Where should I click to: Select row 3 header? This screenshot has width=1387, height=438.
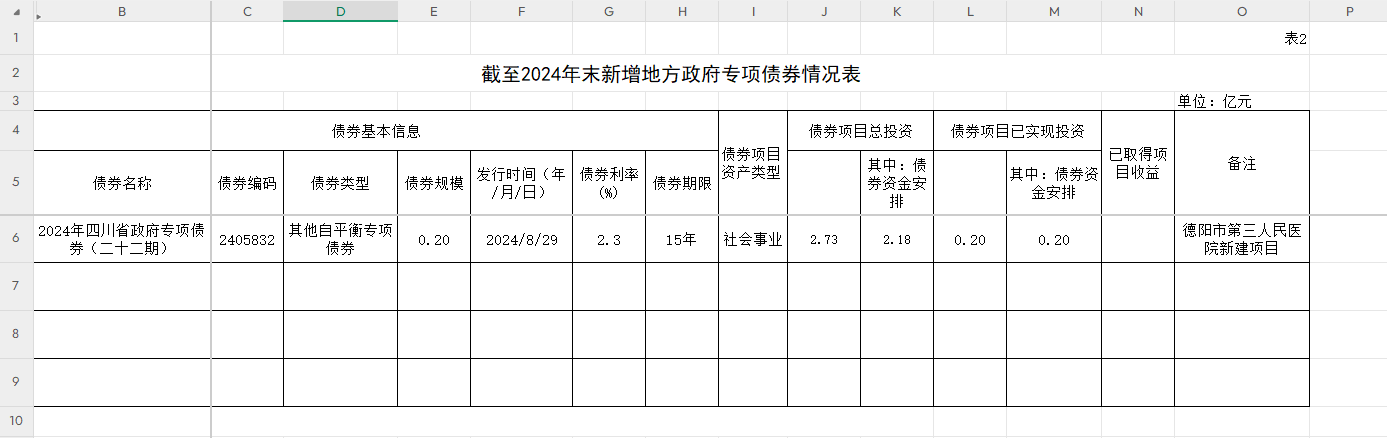click(17, 101)
